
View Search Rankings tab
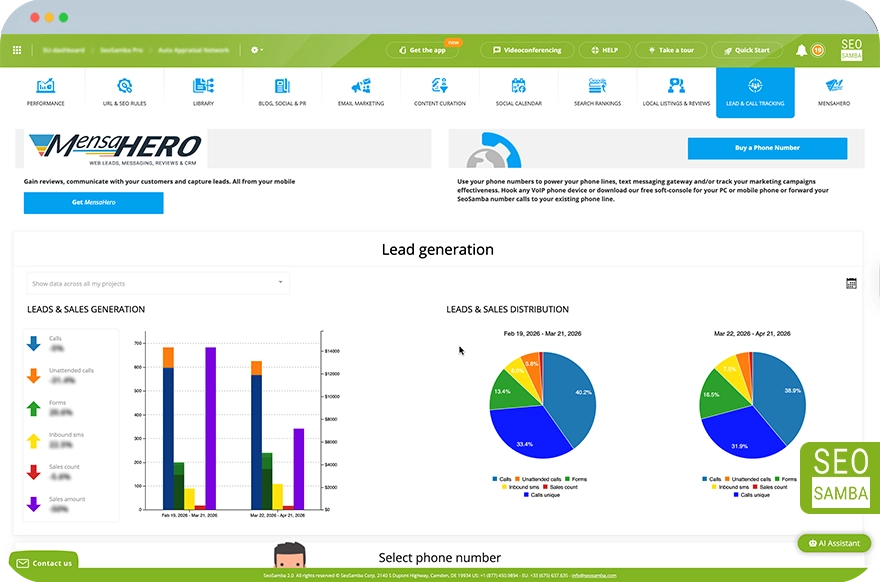click(598, 93)
